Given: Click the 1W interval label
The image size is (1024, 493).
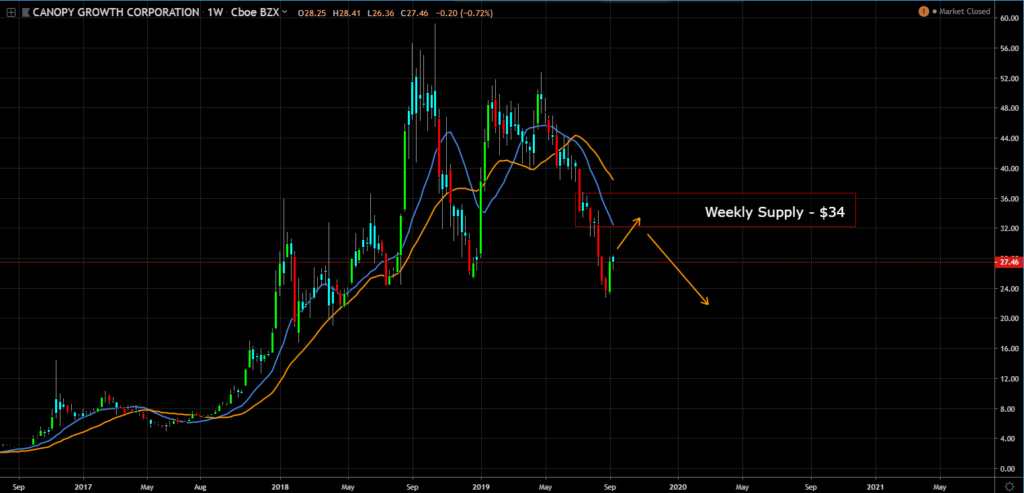Looking at the screenshot, I should coord(216,12).
